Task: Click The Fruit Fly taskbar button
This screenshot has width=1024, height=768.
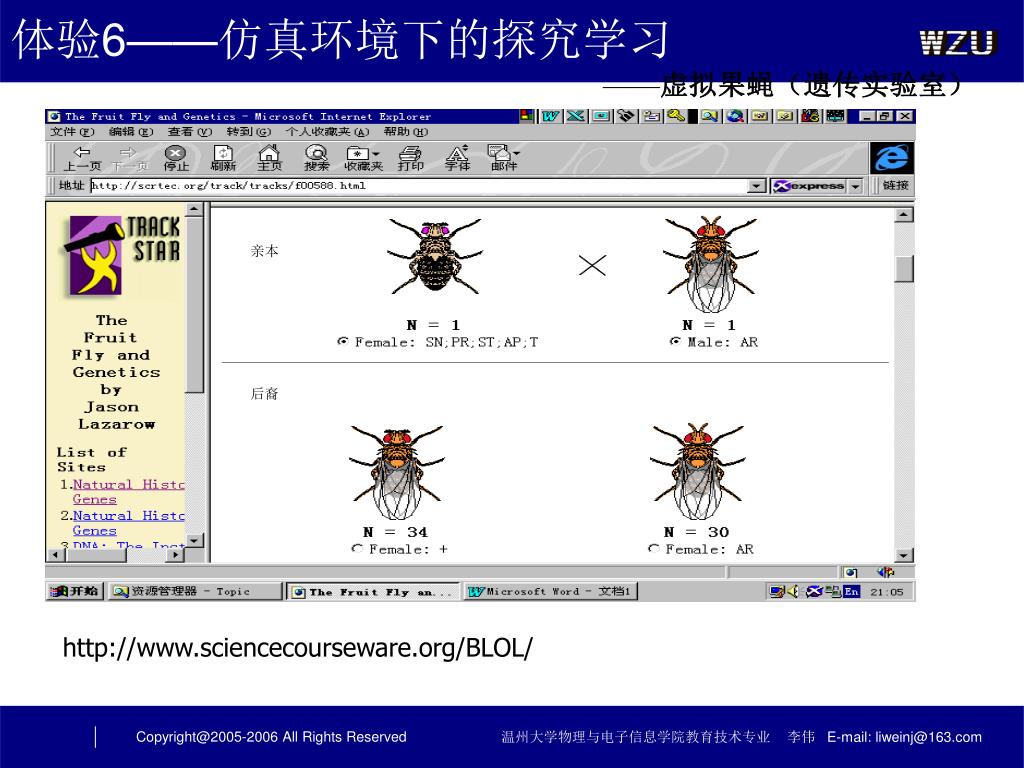Action: [373, 592]
